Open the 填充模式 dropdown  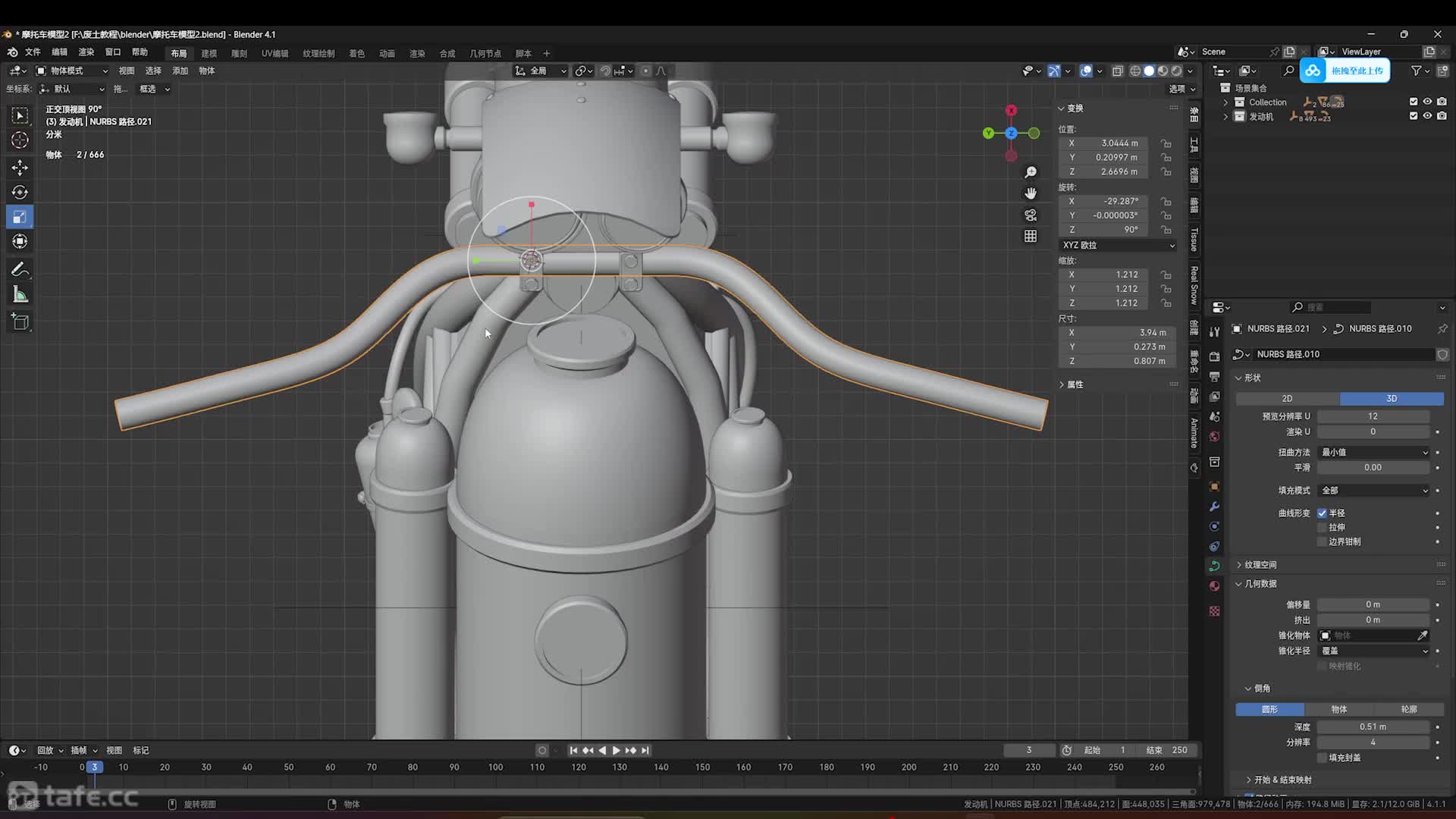click(x=1374, y=491)
